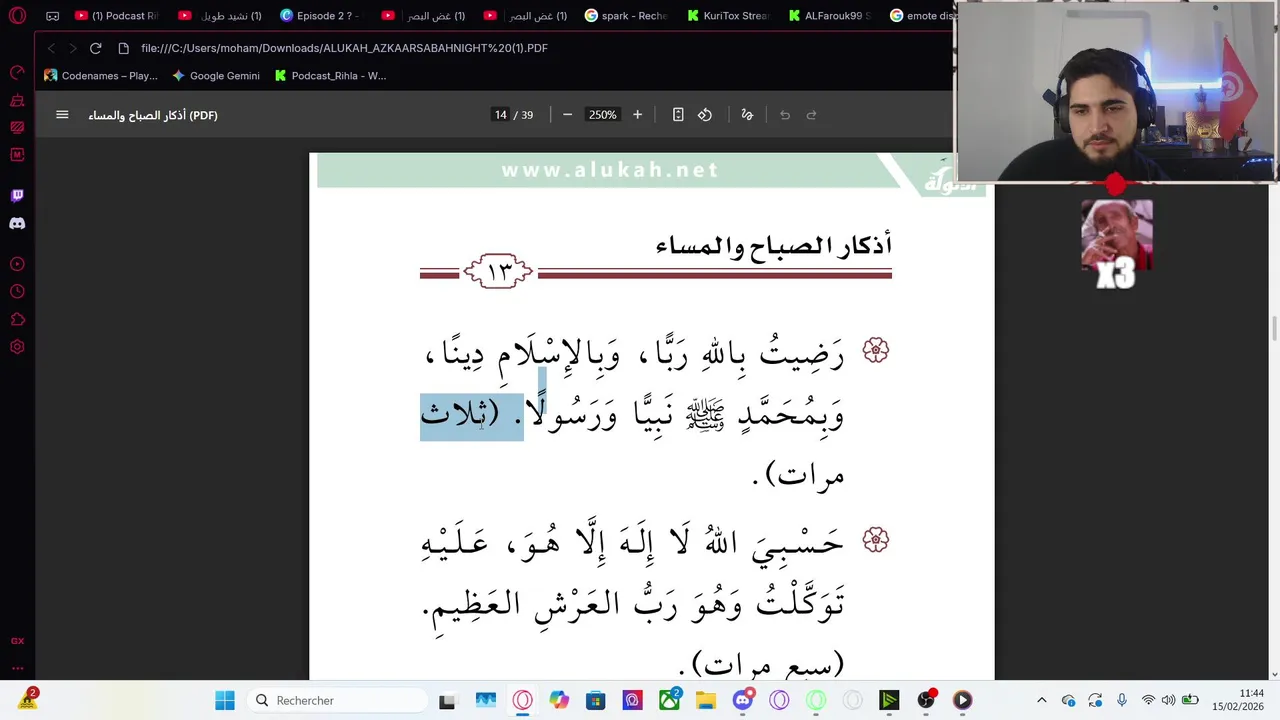This screenshot has height=720, width=1280.
Task: Switch to the نشيد طويل tab
Action: tap(220, 16)
